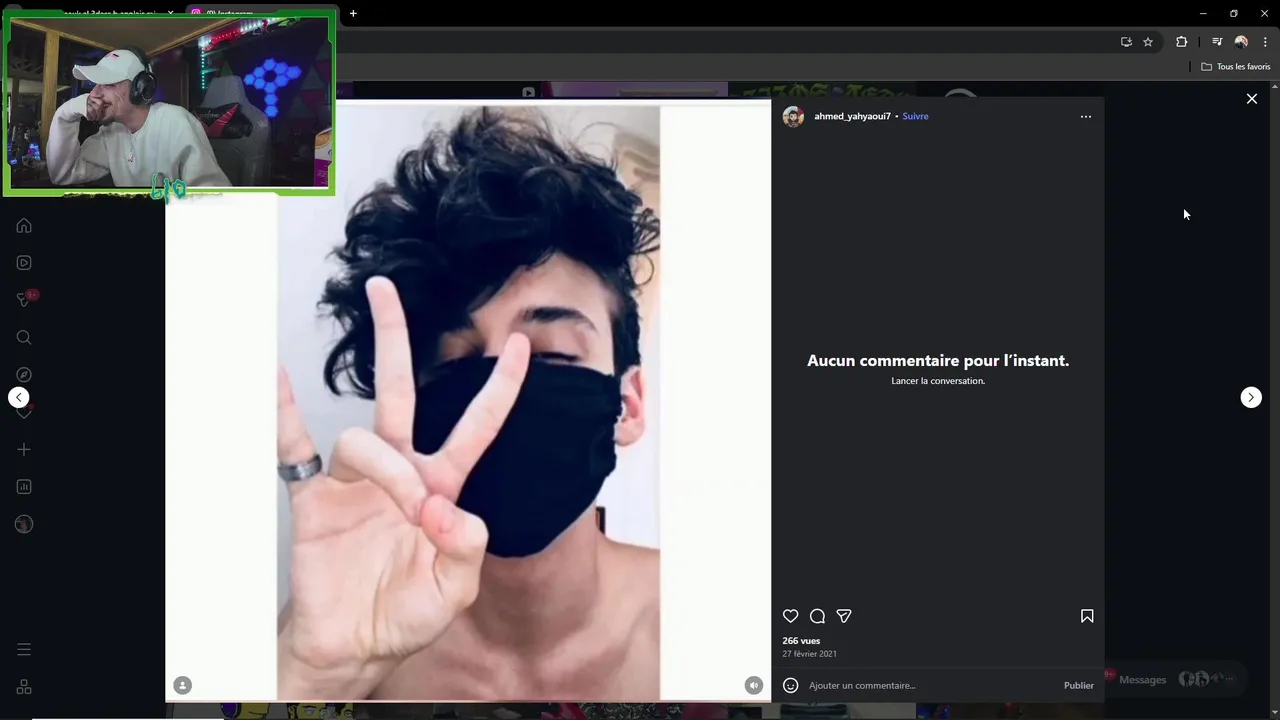
Task: Open Notifications heart icon in sidebar
Action: (24, 412)
